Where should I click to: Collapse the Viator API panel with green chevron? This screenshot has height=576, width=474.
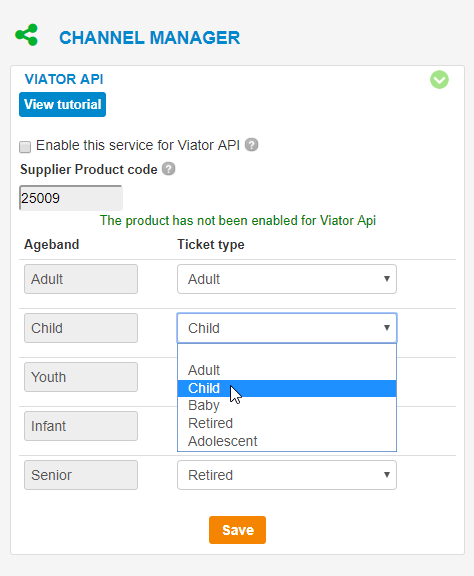pos(439,80)
